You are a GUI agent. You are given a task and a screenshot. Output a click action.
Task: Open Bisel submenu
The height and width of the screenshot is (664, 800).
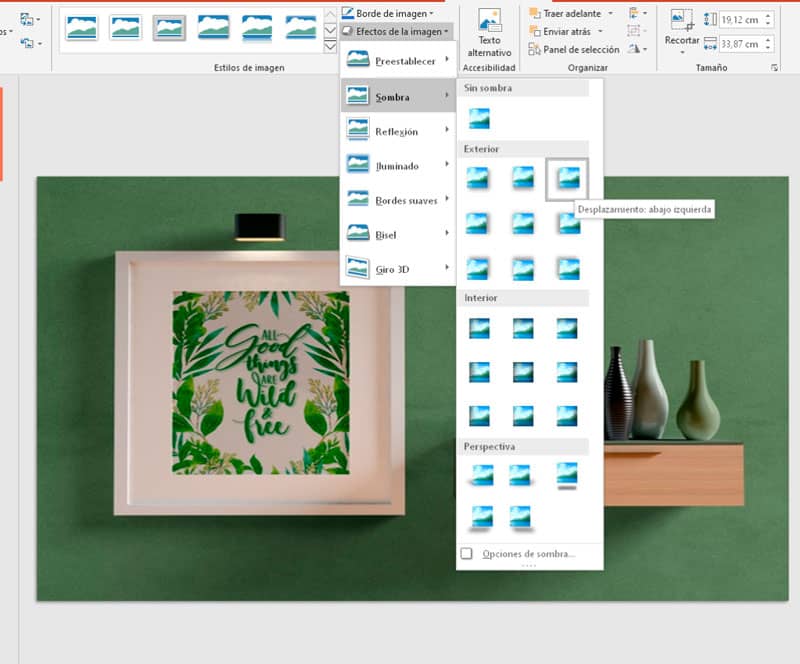click(x=398, y=234)
